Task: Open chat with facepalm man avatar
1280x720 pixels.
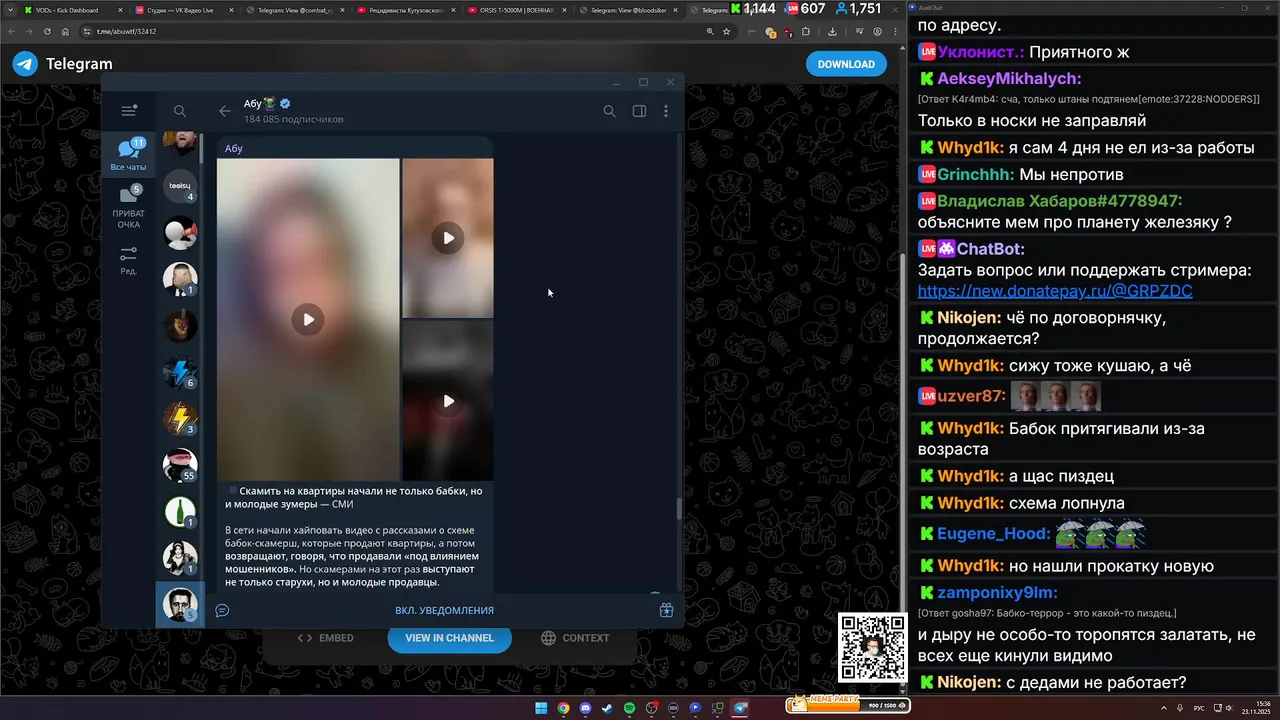Action: coord(180,279)
